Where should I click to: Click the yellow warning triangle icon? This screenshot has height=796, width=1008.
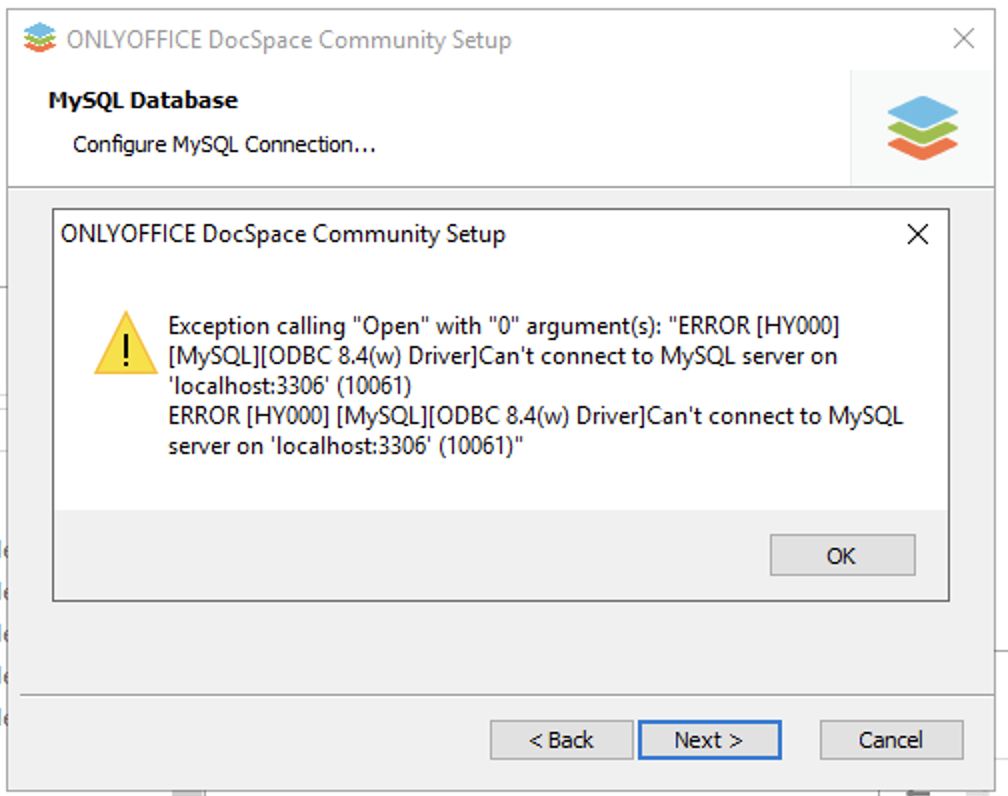click(126, 343)
